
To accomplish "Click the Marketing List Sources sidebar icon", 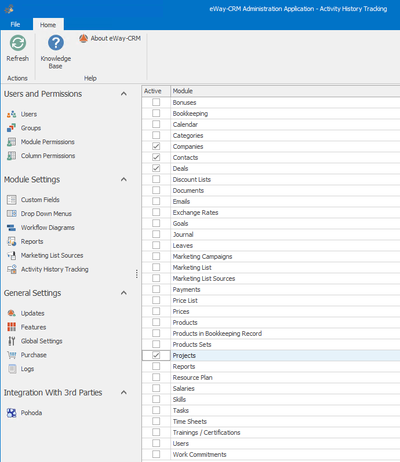I will (11, 256).
